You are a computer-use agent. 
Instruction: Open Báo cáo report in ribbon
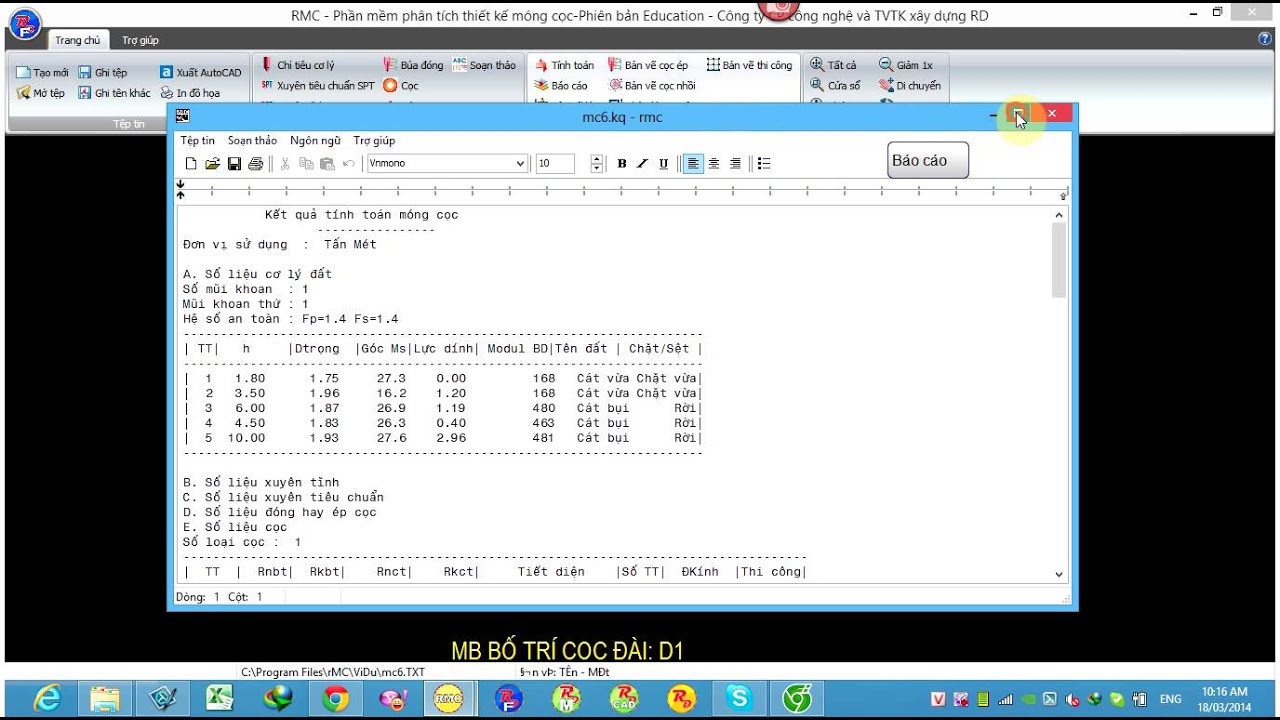click(561, 86)
